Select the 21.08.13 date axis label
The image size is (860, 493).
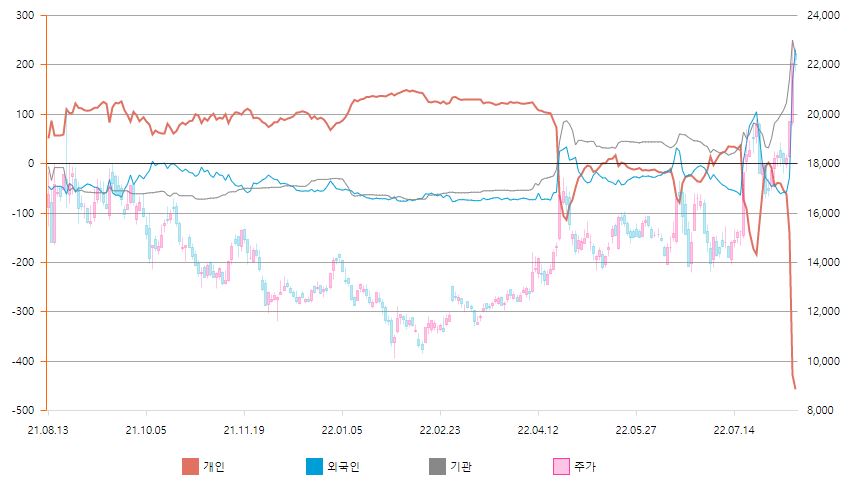[x=48, y=430]
